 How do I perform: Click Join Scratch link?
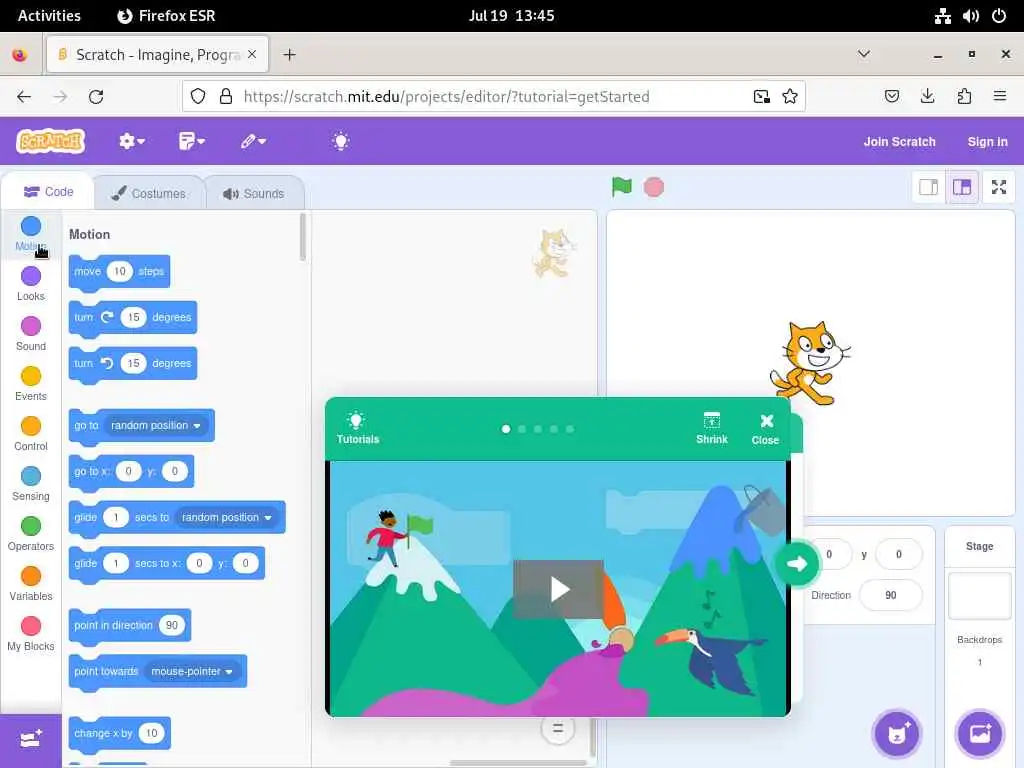click(899, 142)
